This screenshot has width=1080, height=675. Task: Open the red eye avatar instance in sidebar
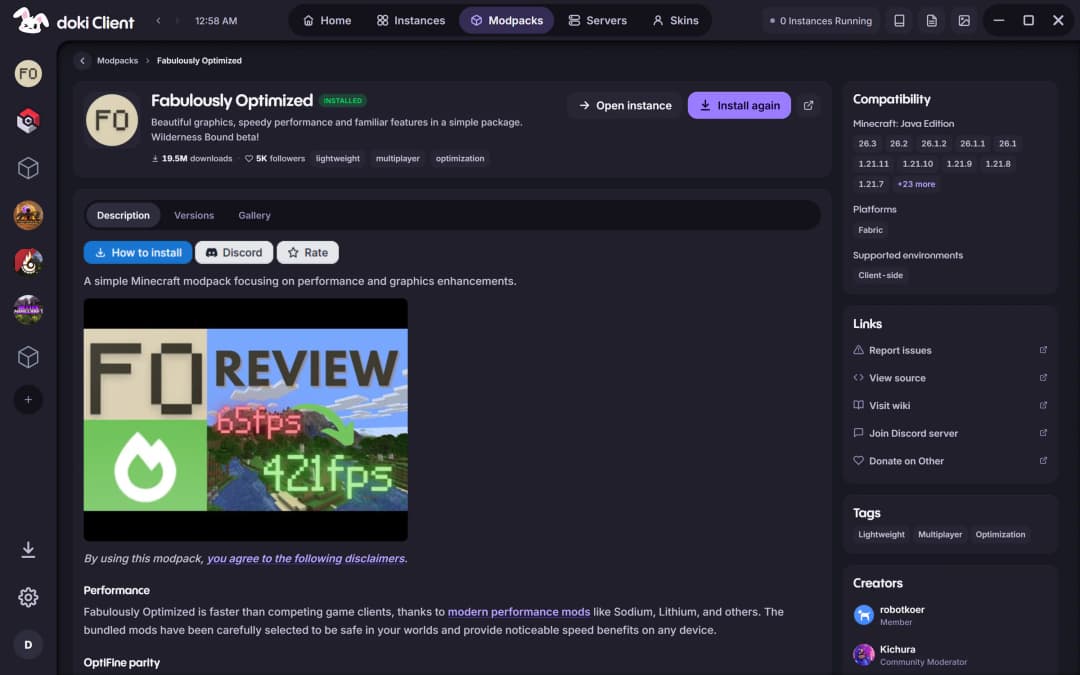click(x=28, y=262)
